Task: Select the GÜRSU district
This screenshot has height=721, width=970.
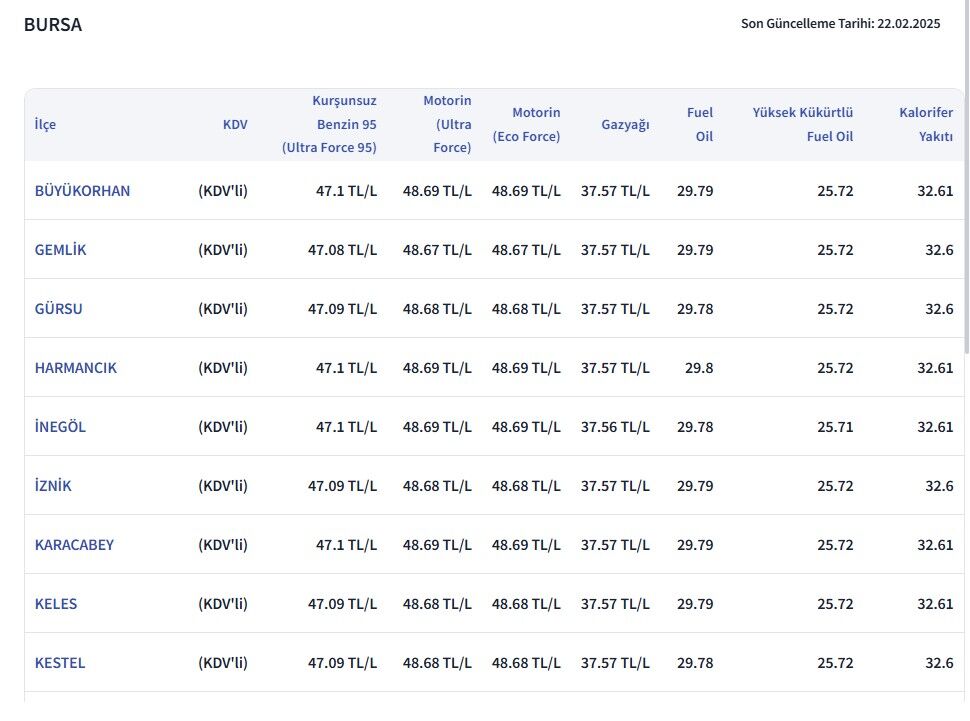Action: click(57, 308)
